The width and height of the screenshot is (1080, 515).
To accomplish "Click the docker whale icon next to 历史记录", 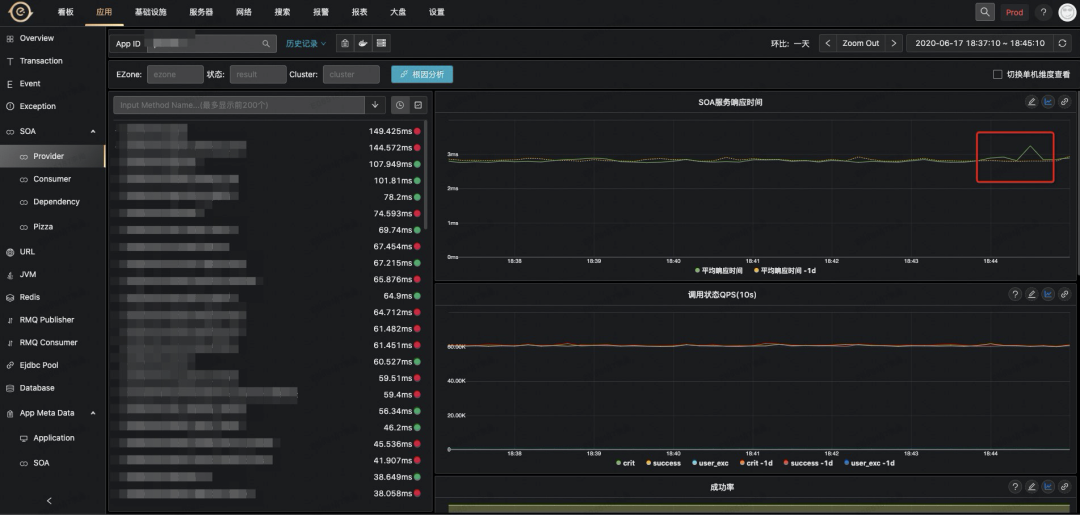I will (x=363, y=43).
